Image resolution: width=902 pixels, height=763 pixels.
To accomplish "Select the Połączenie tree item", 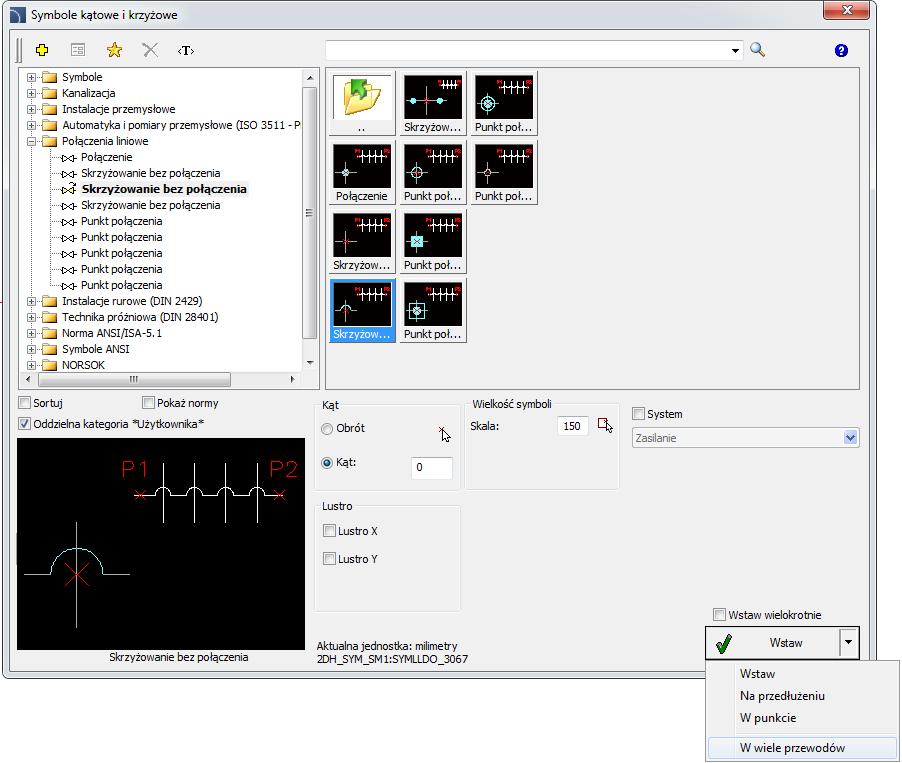I will pyautogui.click(x=106, y=157).
